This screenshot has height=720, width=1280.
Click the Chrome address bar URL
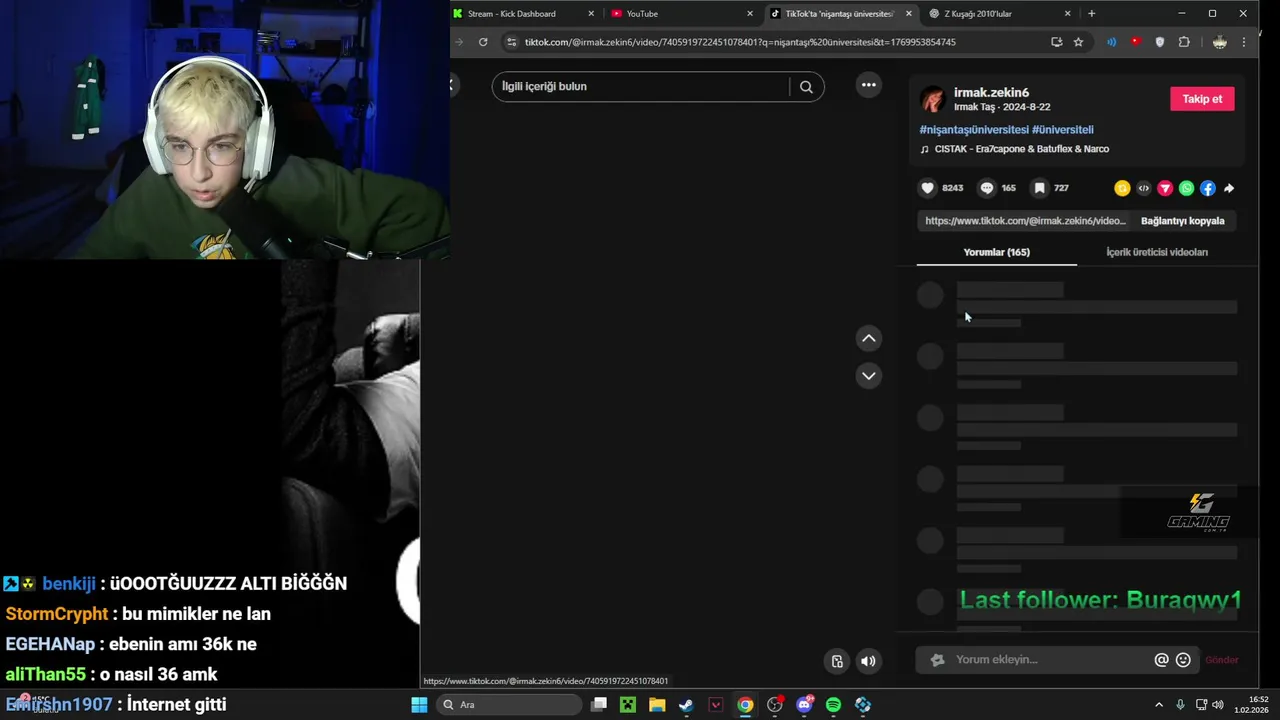(740, 42)
